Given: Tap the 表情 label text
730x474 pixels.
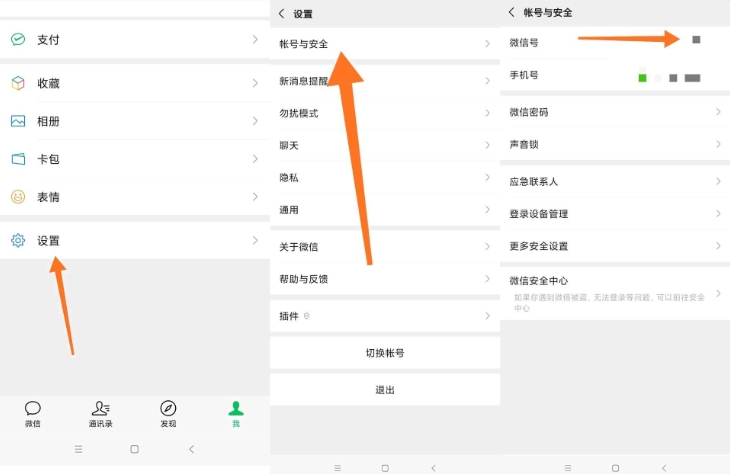Looking at the screenshot, I should (48, 197).
